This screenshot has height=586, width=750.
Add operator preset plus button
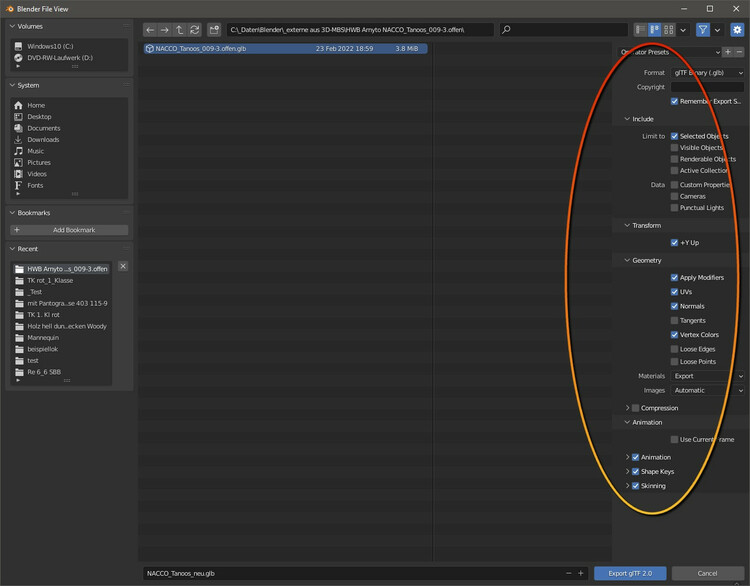click(728, 52)
